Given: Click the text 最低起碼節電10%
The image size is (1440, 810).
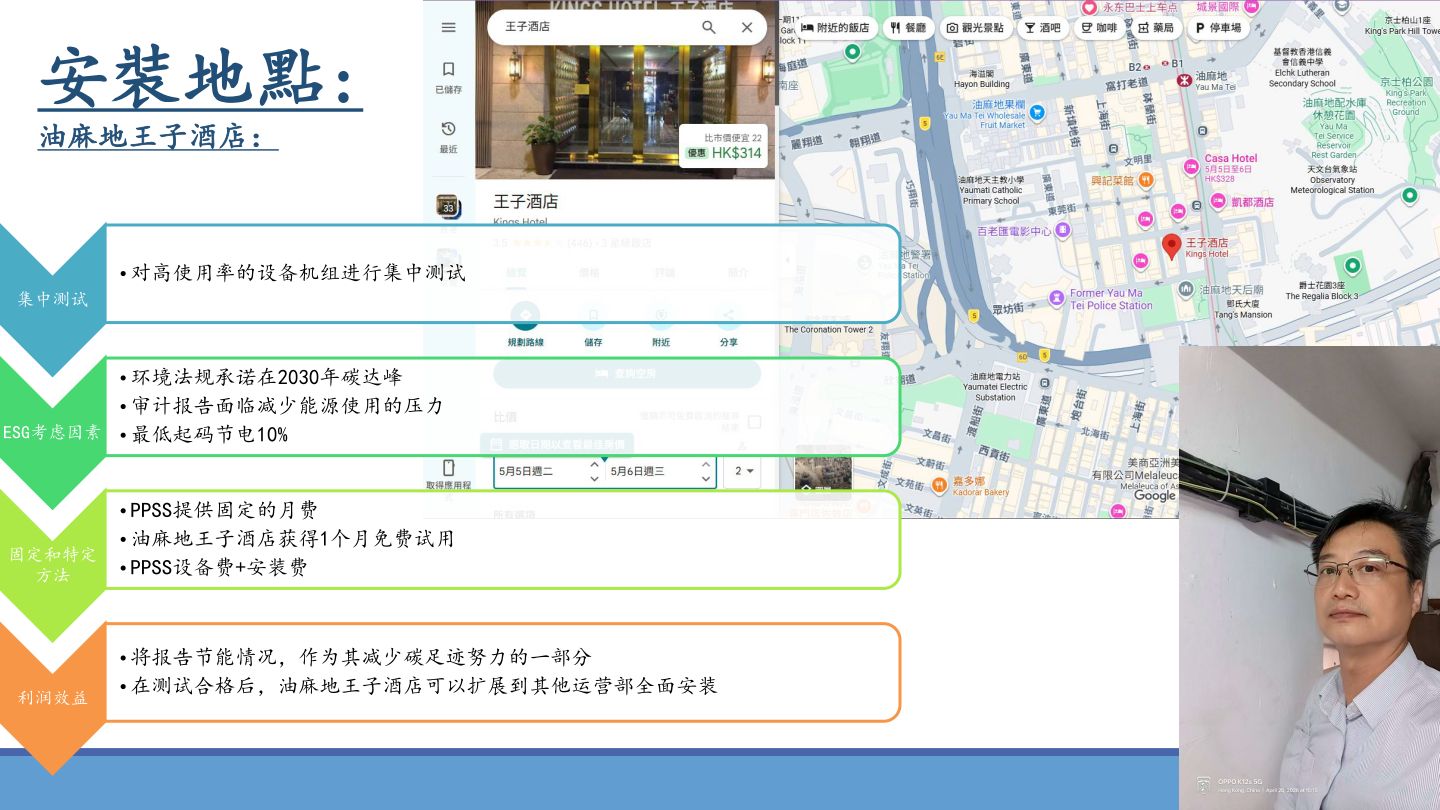Looking at the screenshot, I should [210, 434].
